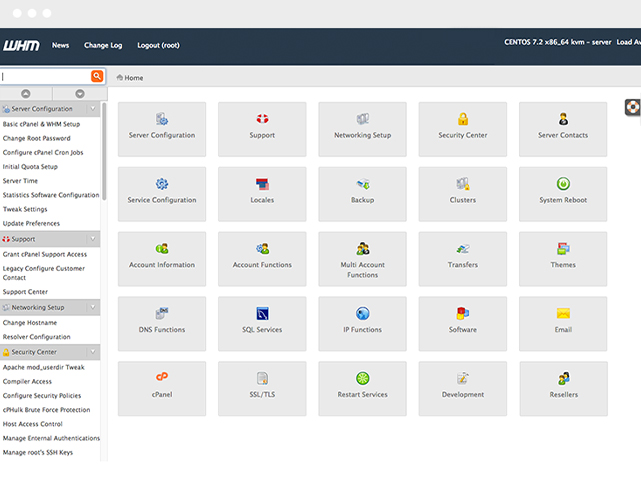Focus the sidebar search input field

click(x=45, y=76)
